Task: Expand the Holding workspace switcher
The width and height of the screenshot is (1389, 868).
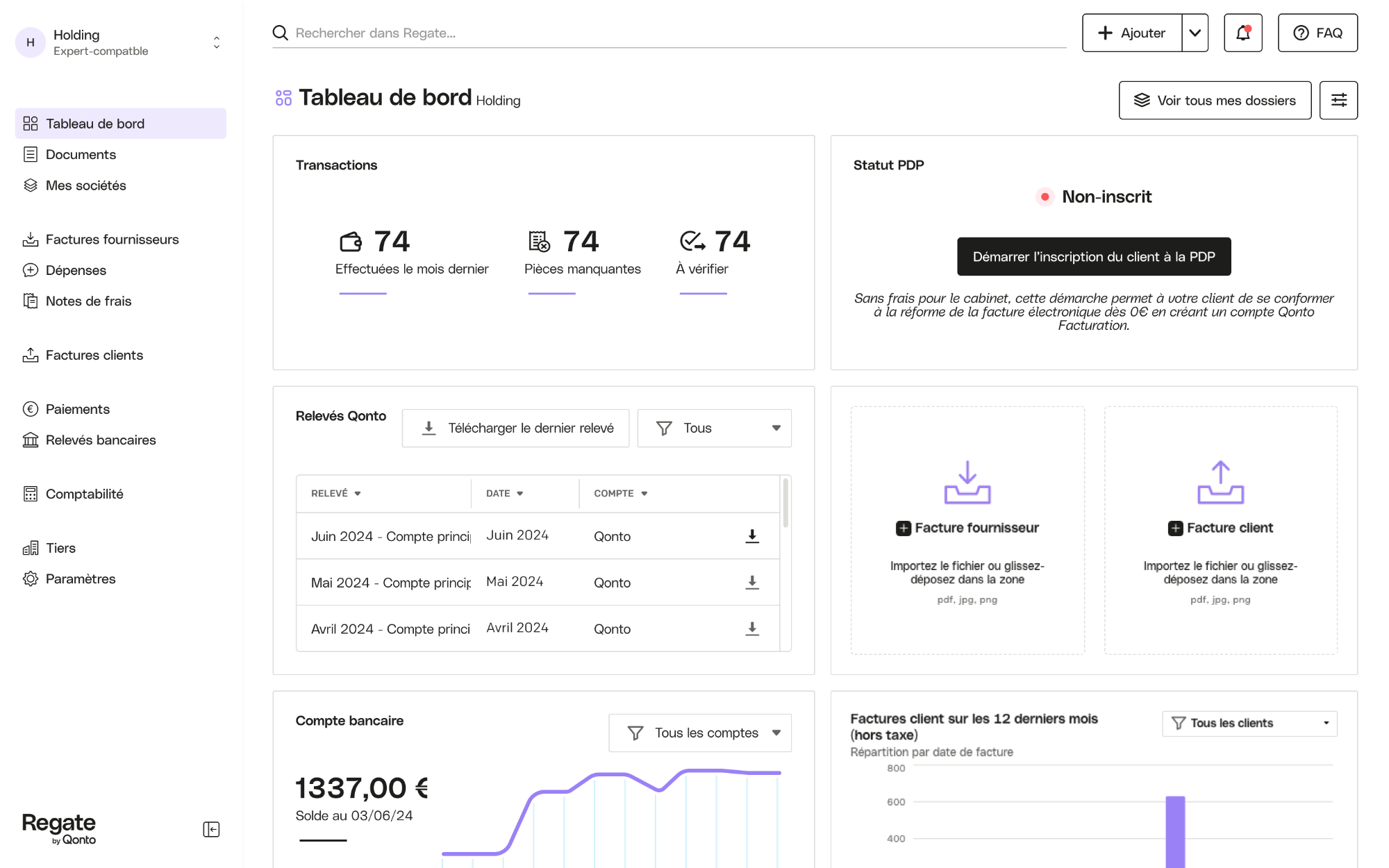Action: pos(217,42)
